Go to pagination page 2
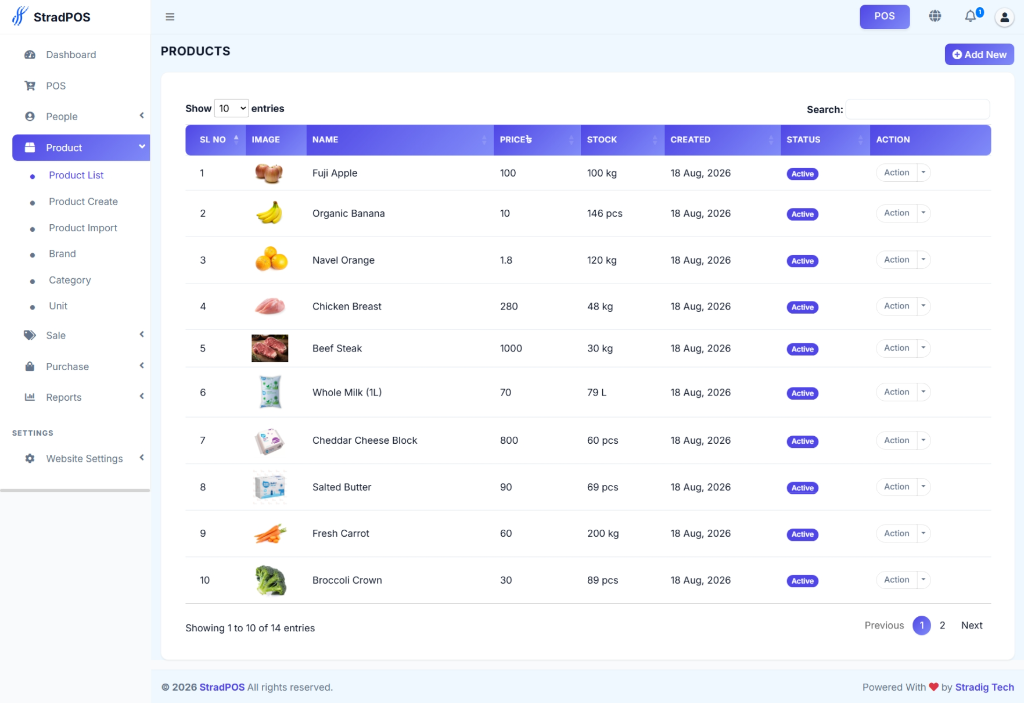 pos(942,625)
